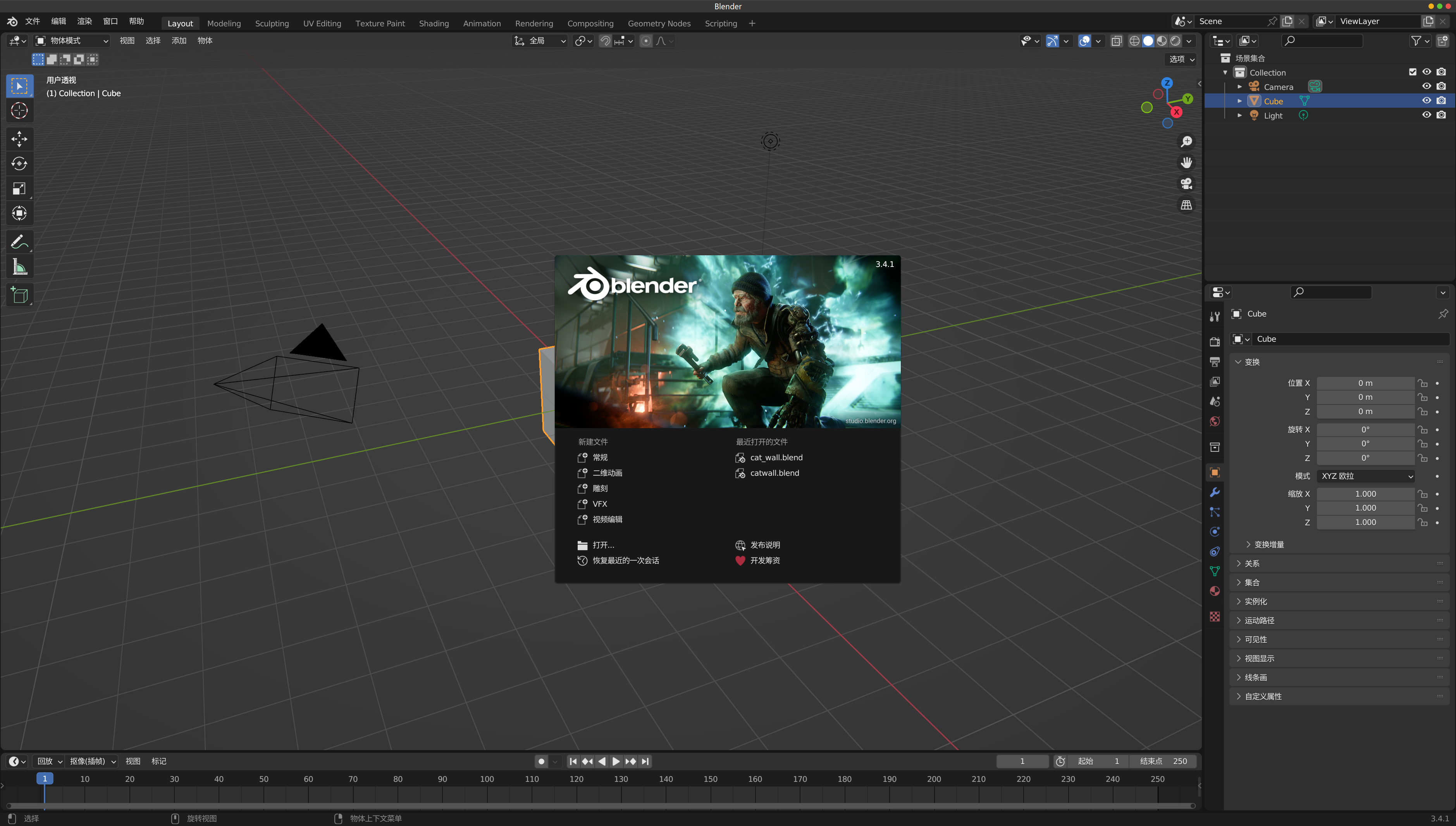Viewport: 1456px width, 826px height.
Task: Open the Output properties tab
Action: (1214, 361)
